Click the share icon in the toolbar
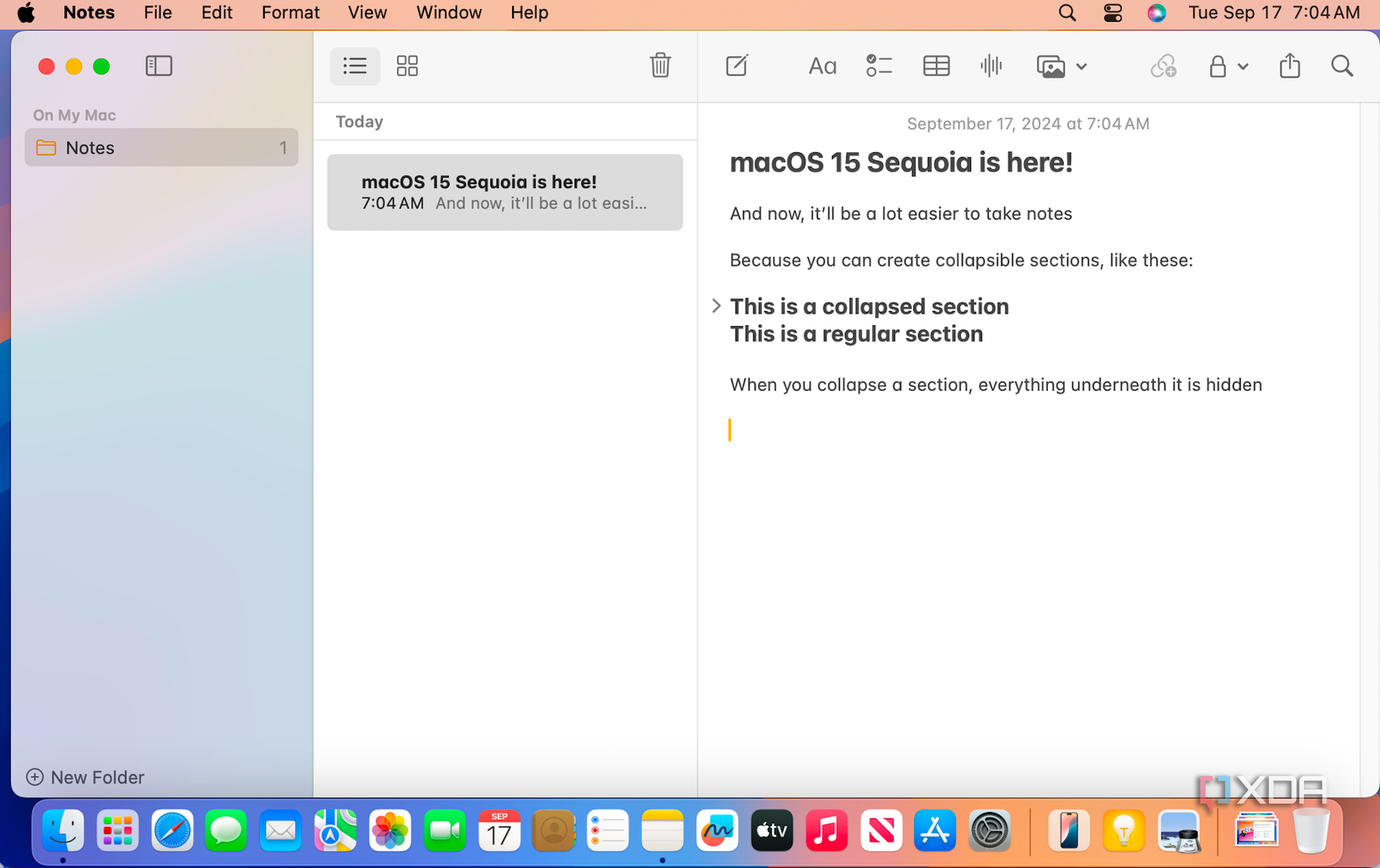 pyautogui.click(x=1289, y=66)
